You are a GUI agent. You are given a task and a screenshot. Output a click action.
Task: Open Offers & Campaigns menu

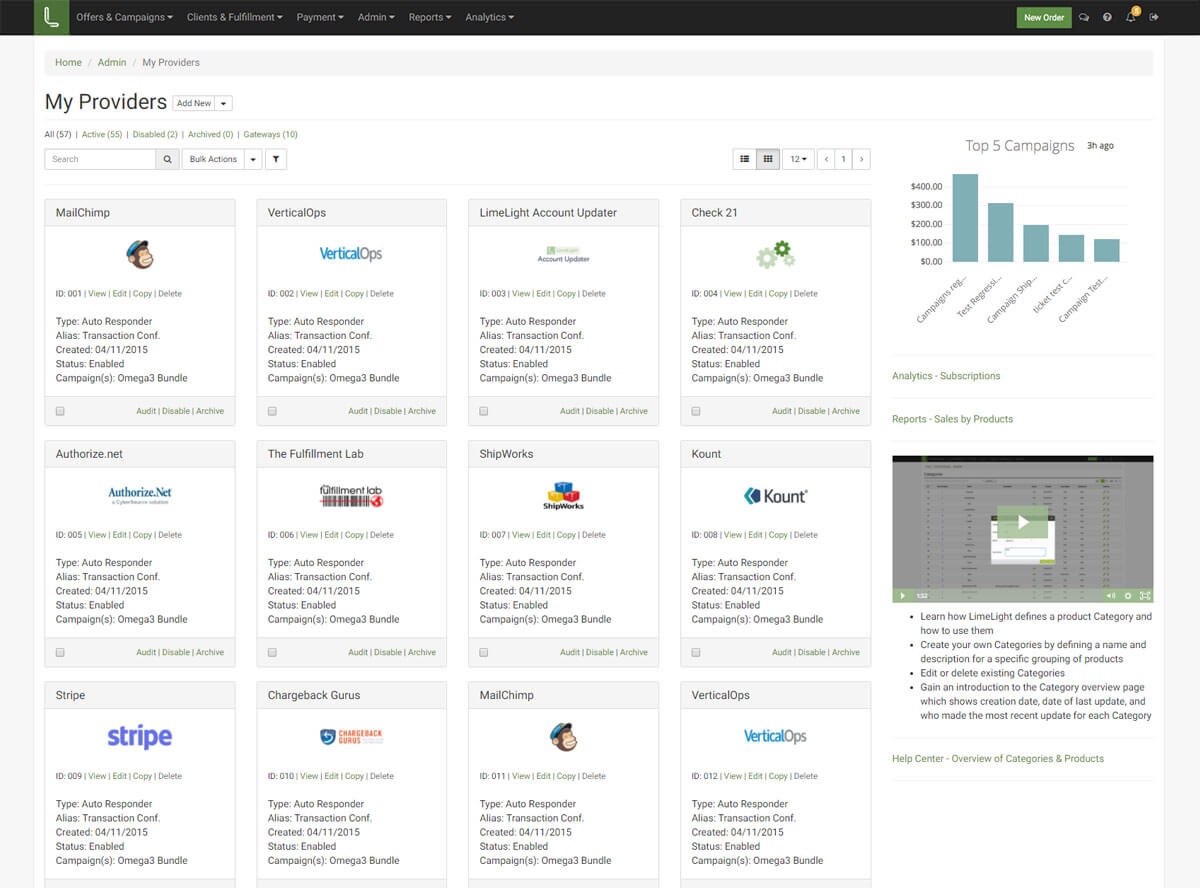point(124,17)
